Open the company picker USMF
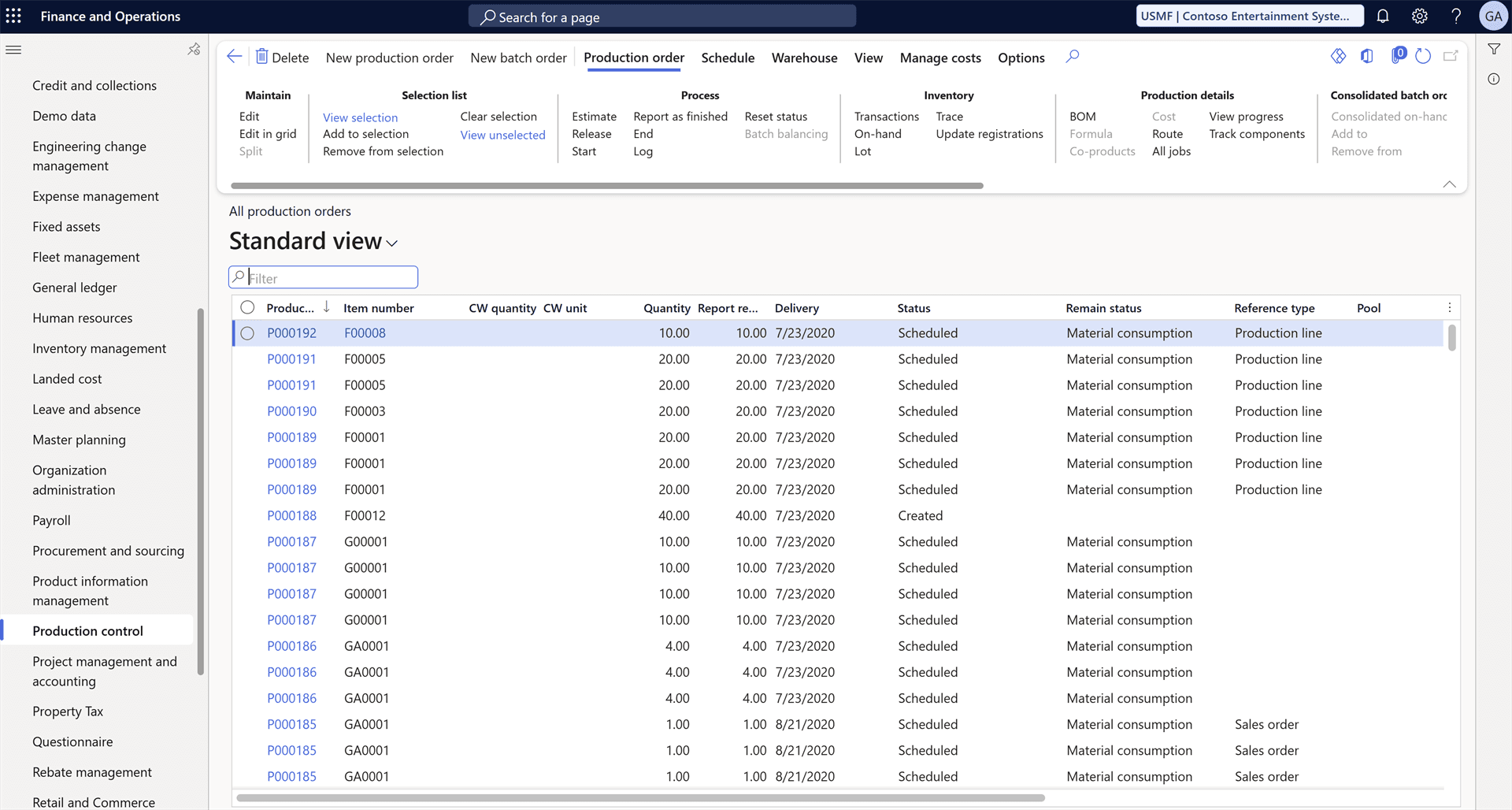This screenshot has width=1512, height=810. click(x=1250, y=16)
